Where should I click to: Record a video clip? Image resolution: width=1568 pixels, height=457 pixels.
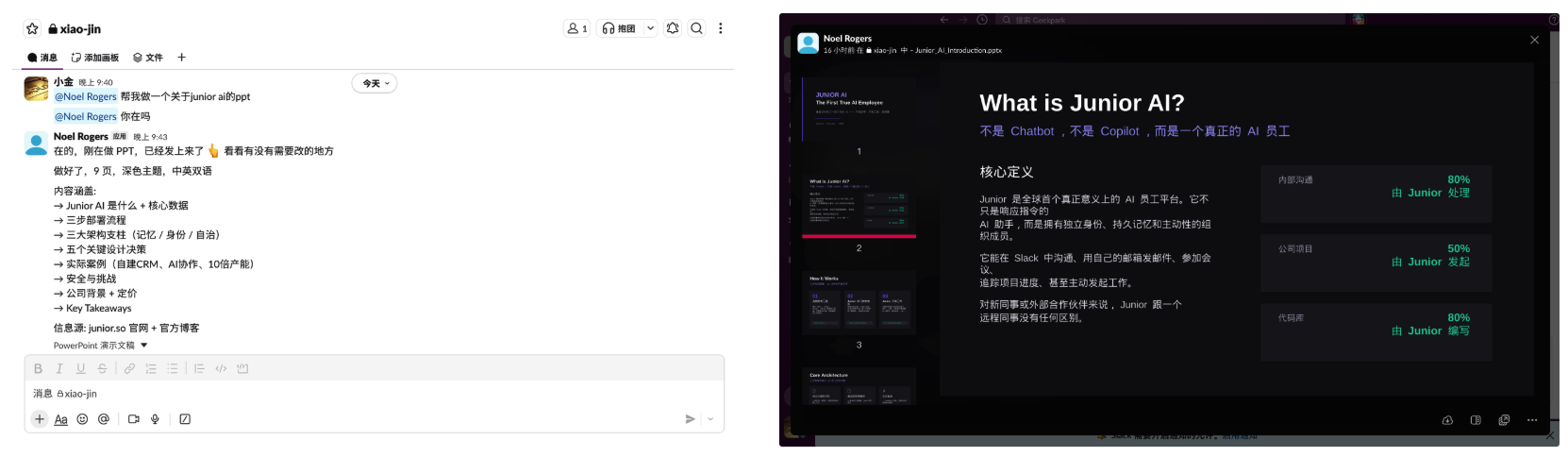133,419
